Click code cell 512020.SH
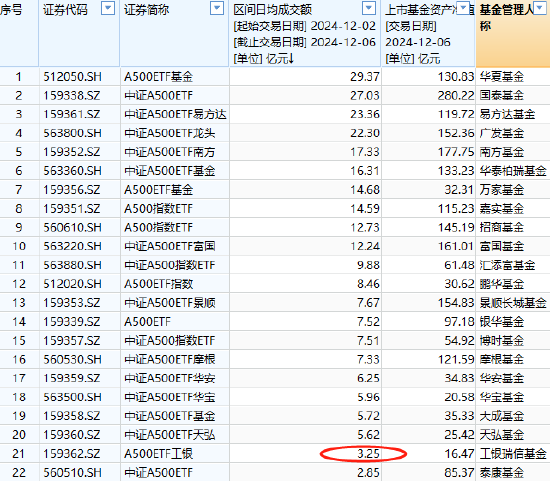 tap(72, 284)
